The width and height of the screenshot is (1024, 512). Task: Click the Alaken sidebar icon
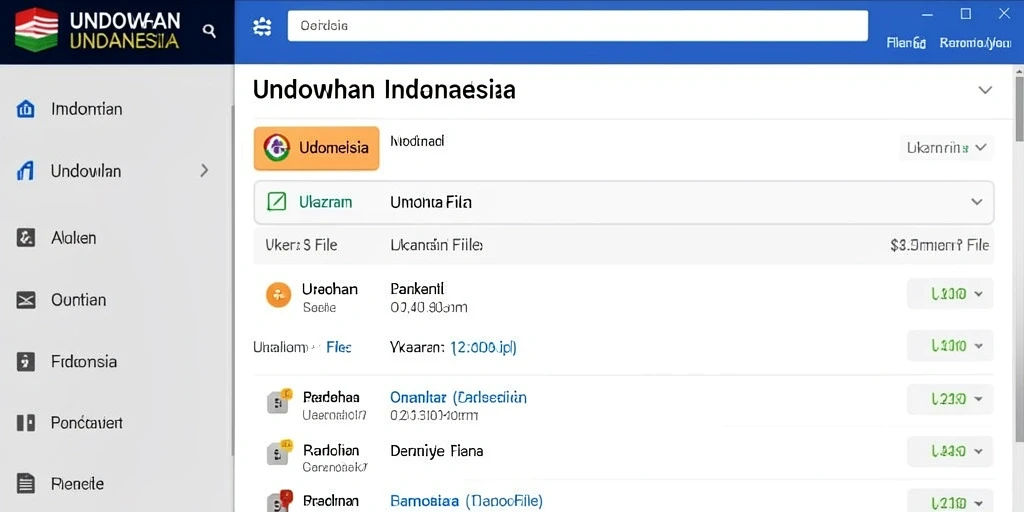click(25, 238)
